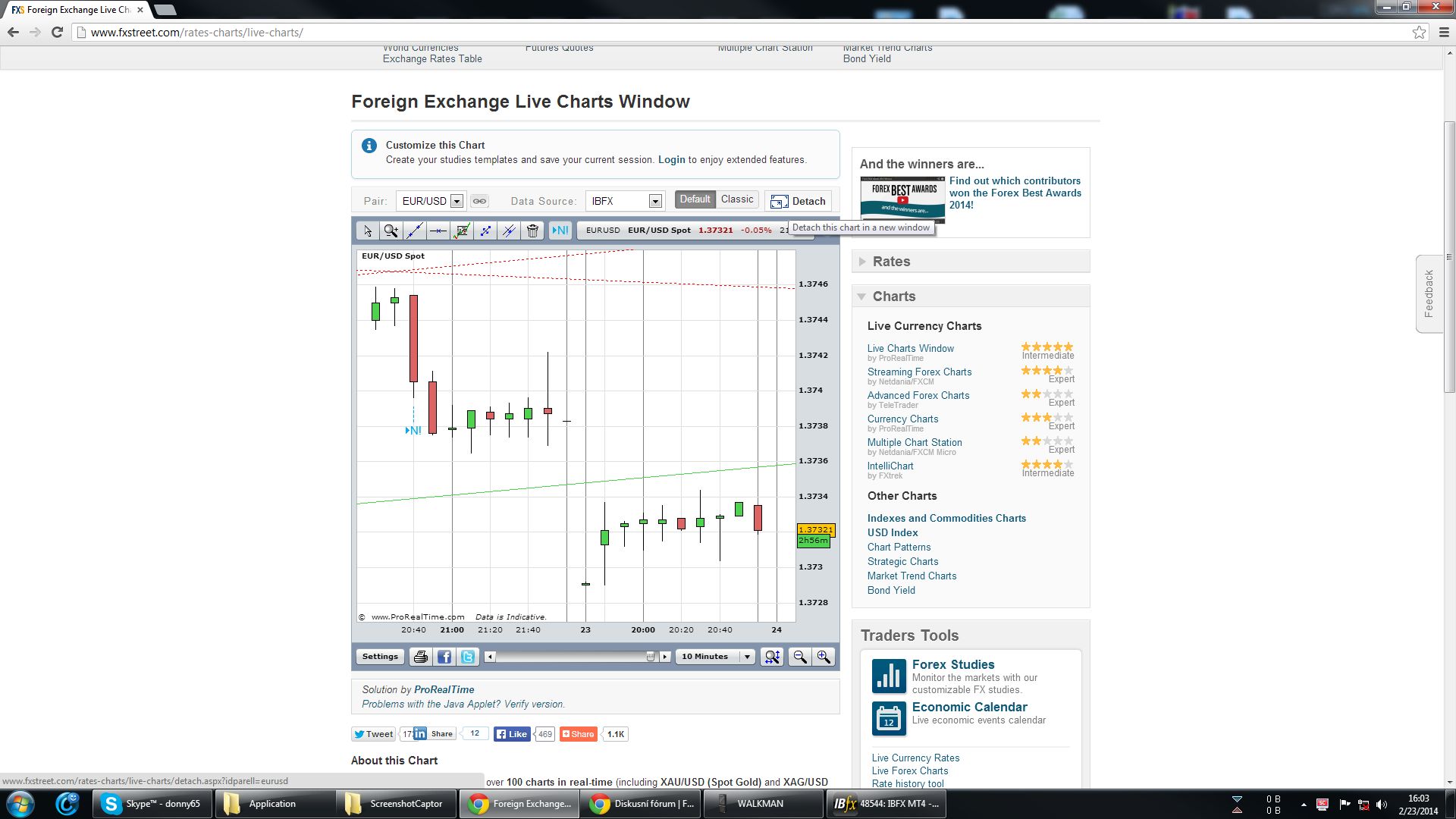Click the orange Share button
Screen dimensions: 1456x819
tap(578, 734)
